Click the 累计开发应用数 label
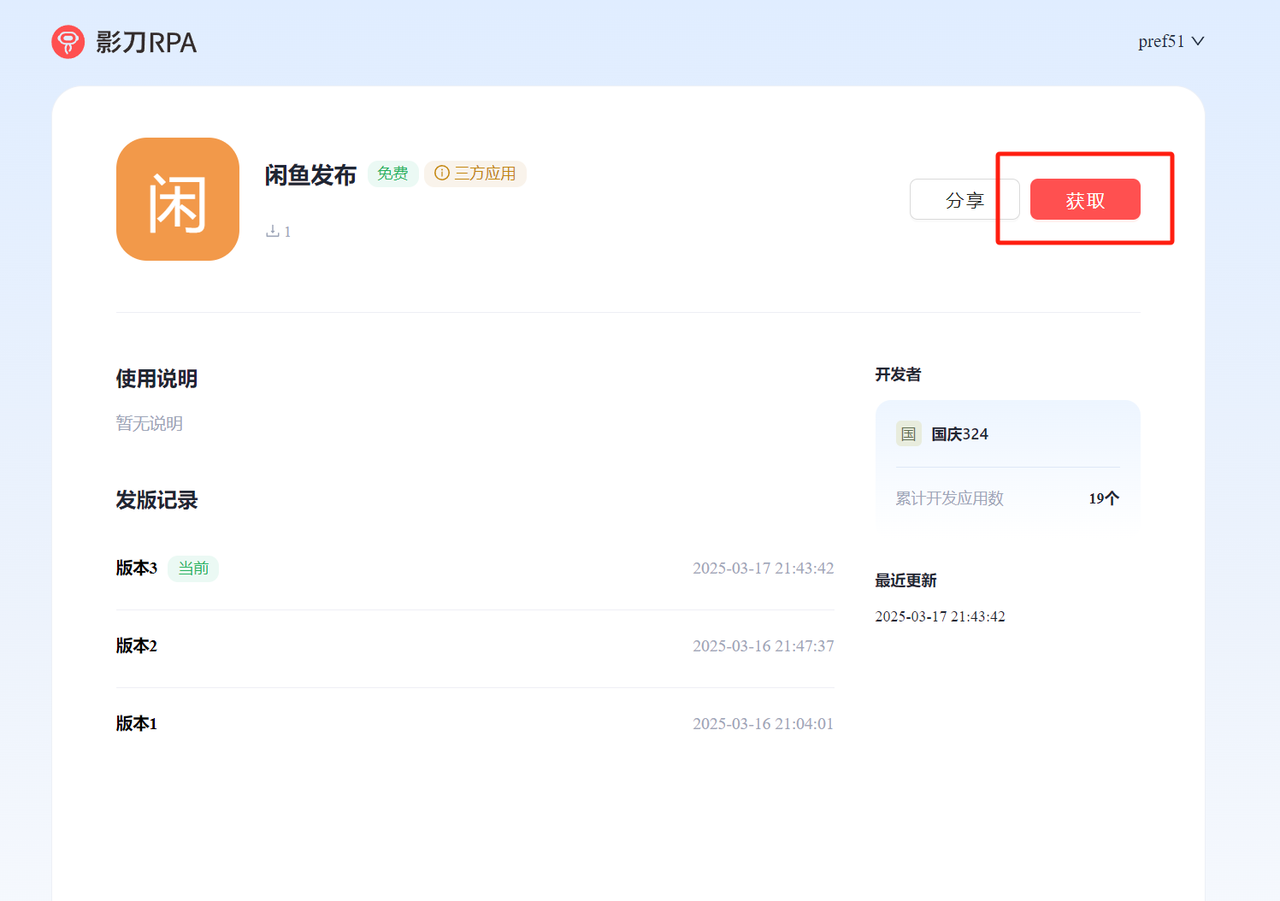1280x901 pixels. 950,498
